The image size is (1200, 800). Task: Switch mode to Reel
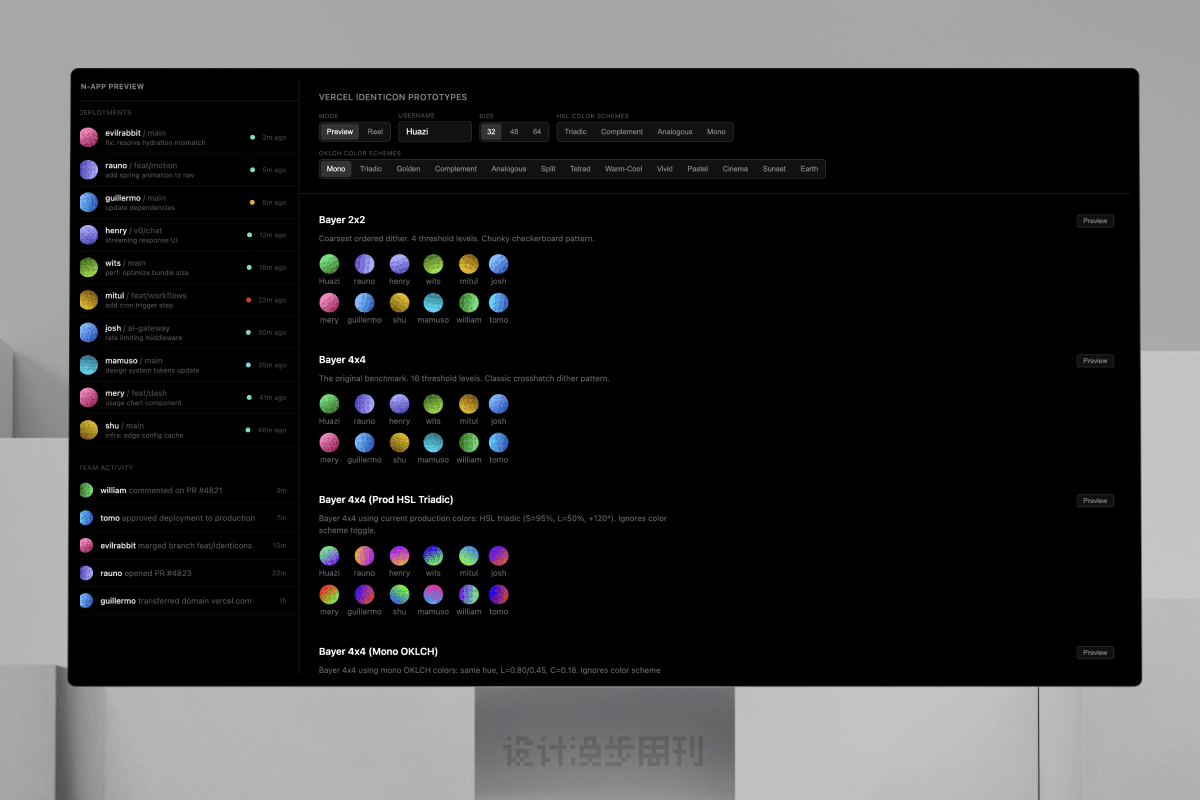pyautogui.click(x=375, y=132)
